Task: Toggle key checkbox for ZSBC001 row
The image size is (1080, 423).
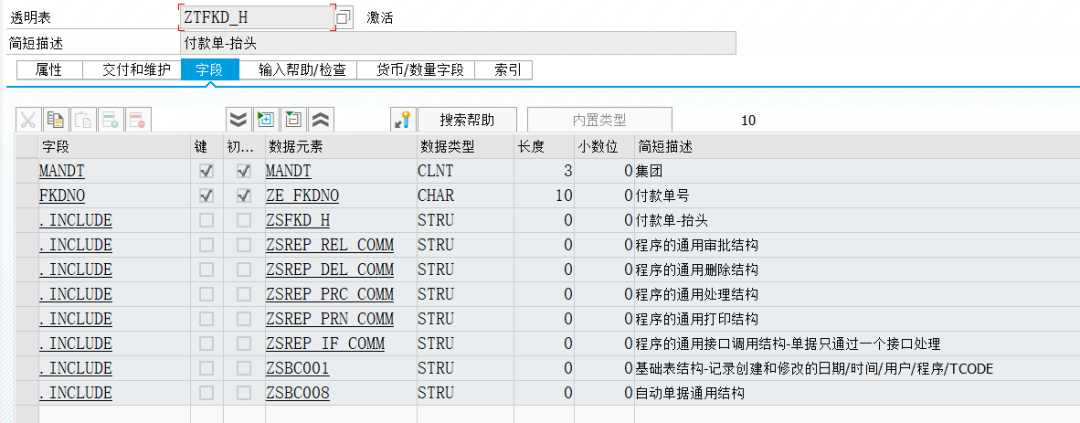Action: pos(206,369)
